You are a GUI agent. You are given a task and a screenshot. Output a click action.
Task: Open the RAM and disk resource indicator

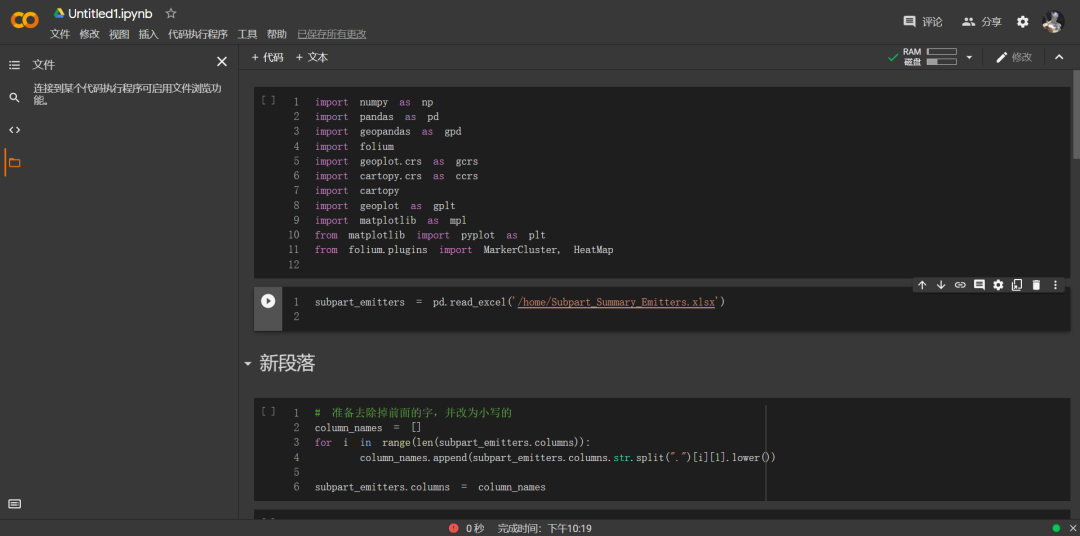point(930,56)
